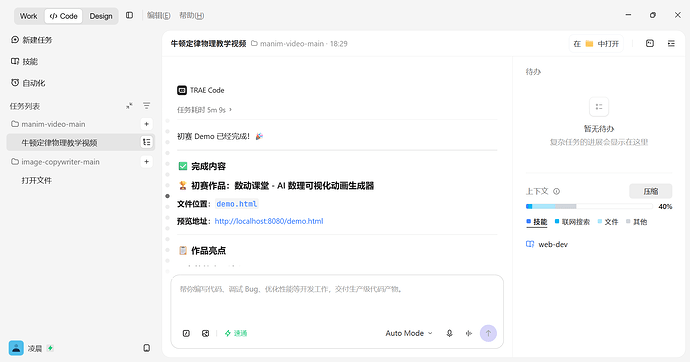
Task: Toggle the preview window icon in header
Action: (x=650, y=44)
